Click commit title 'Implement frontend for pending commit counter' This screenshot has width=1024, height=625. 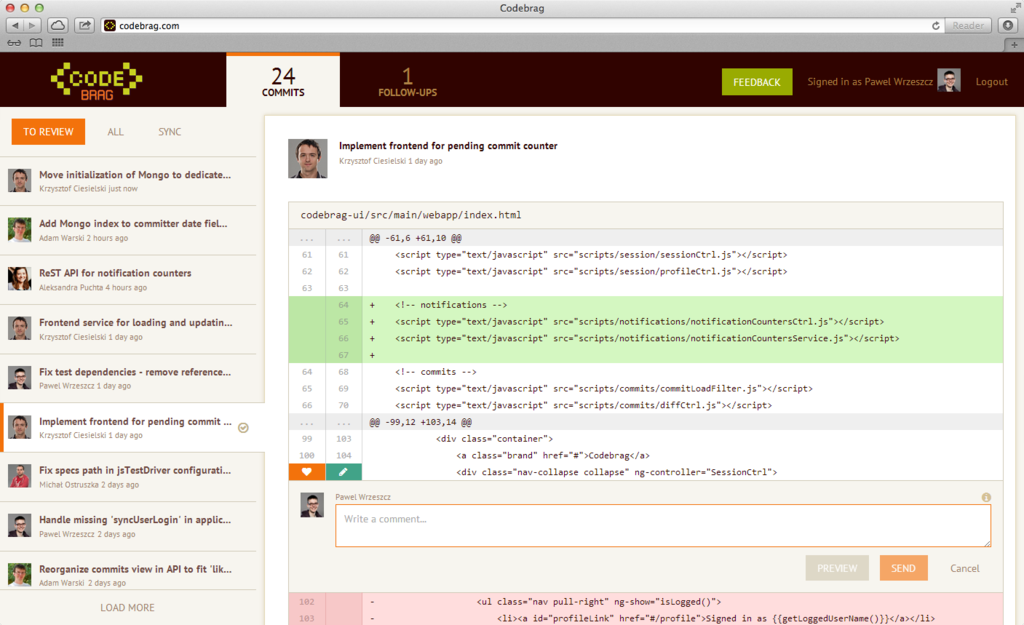click(x=448, y=146)
